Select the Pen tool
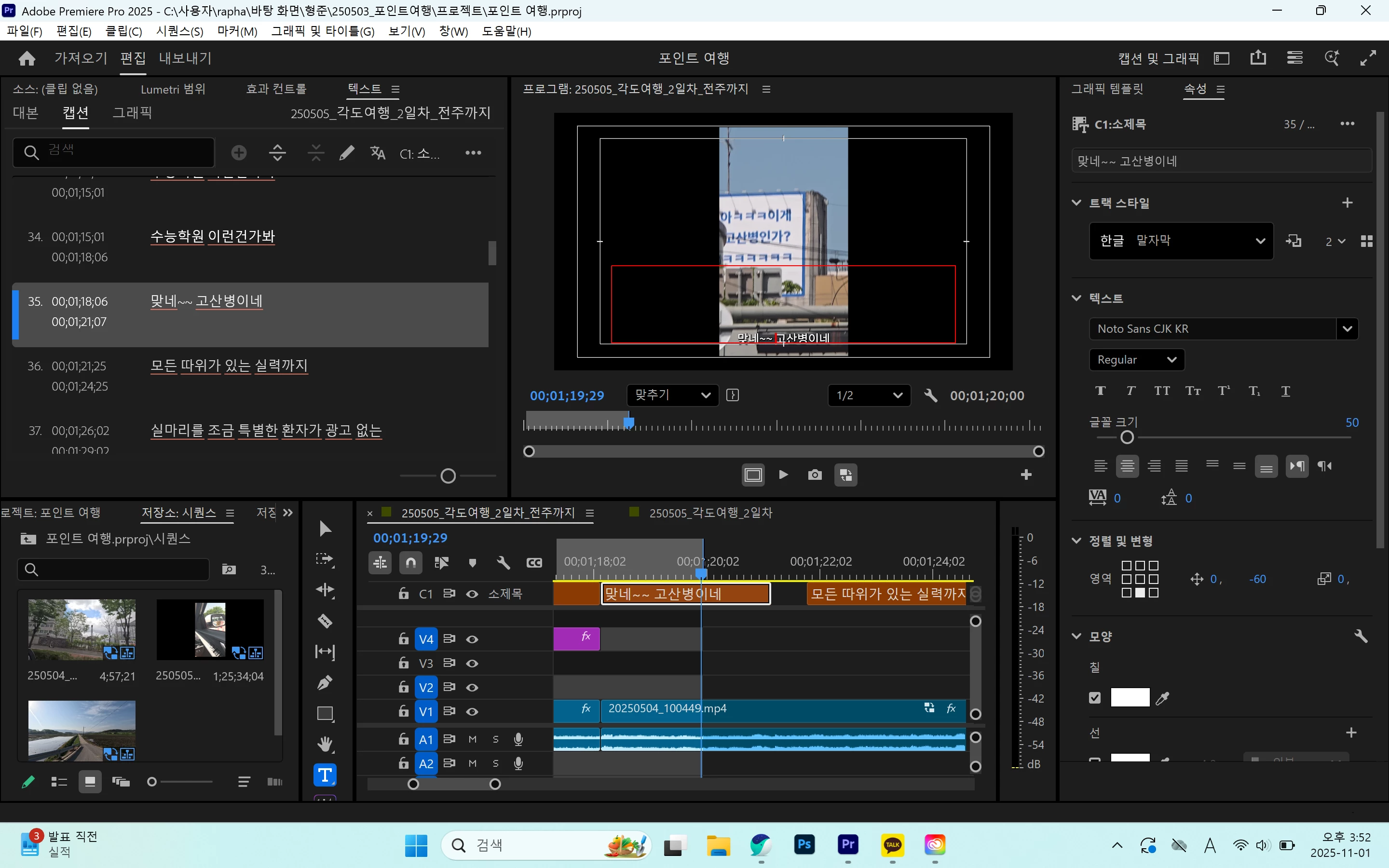Viewport: 1389px width, 868px height. 325,682
